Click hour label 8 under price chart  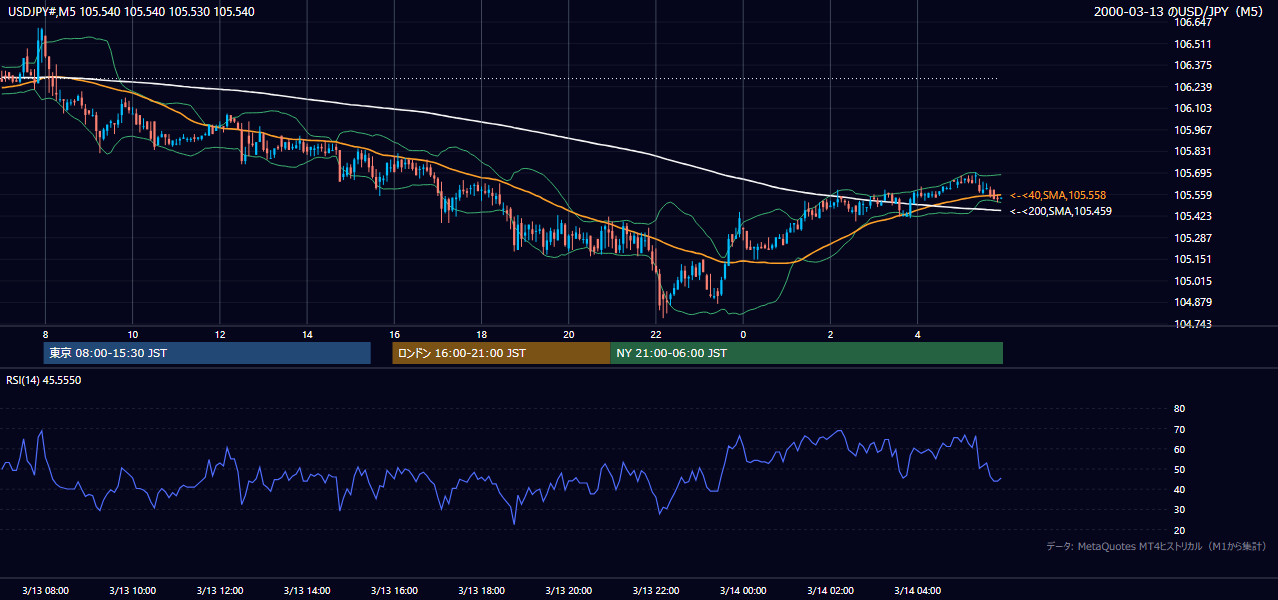click(x=45, y=334)
